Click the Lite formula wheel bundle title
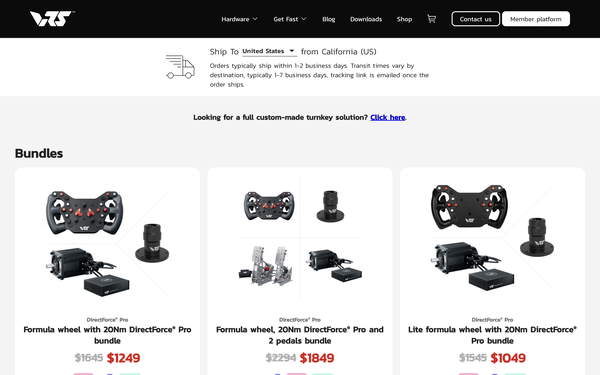Screen dimensions: 600x375 [492, 335]
